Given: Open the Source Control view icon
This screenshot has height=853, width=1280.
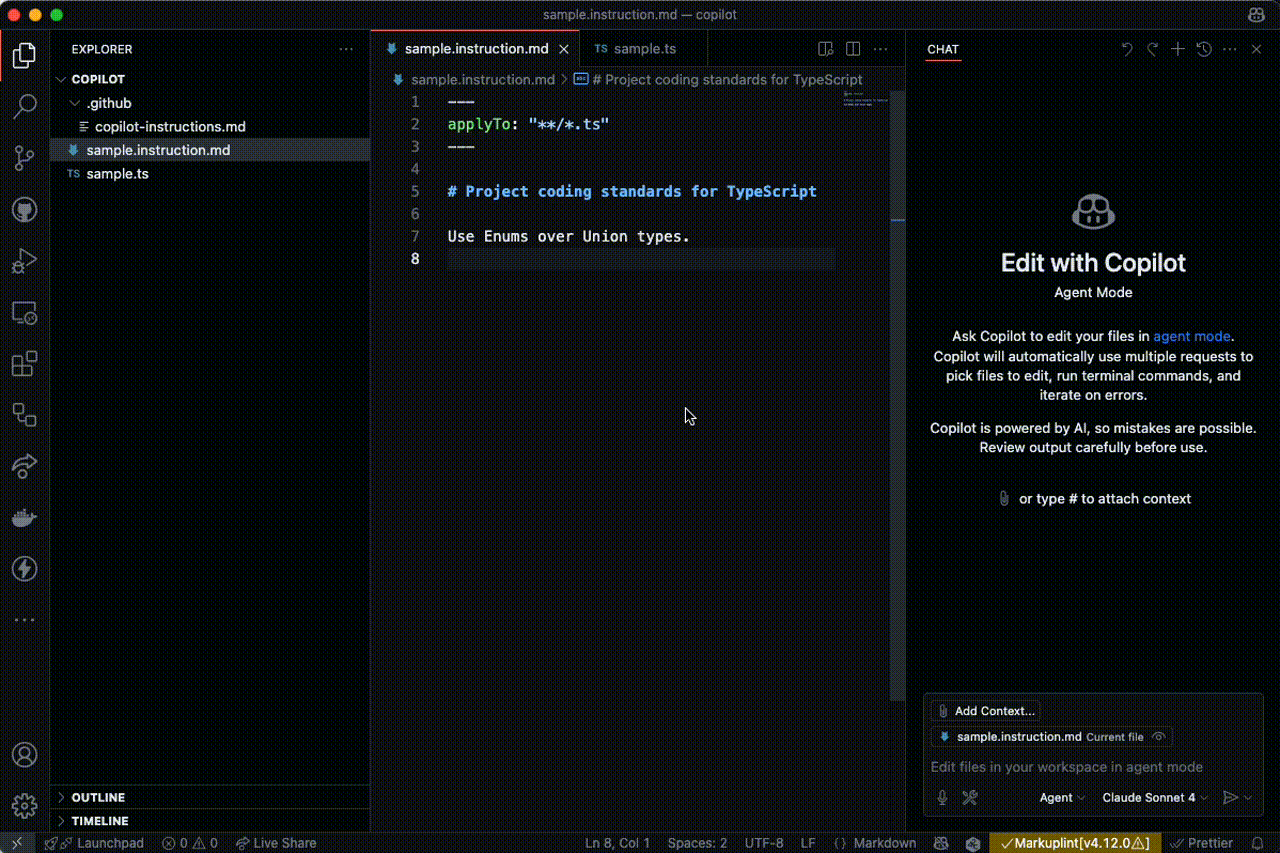Looking at the screenshot, I should tap(24, 157).
